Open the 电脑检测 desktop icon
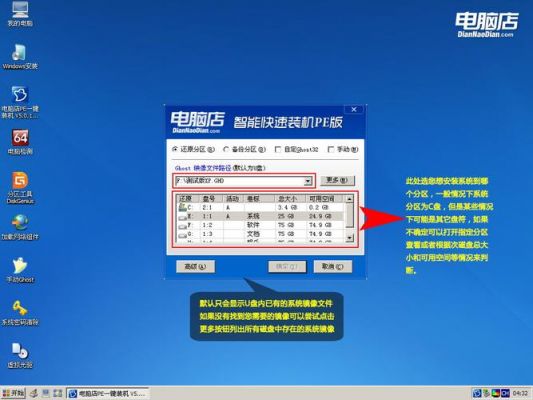533x400 pixels. click(20, 142)
